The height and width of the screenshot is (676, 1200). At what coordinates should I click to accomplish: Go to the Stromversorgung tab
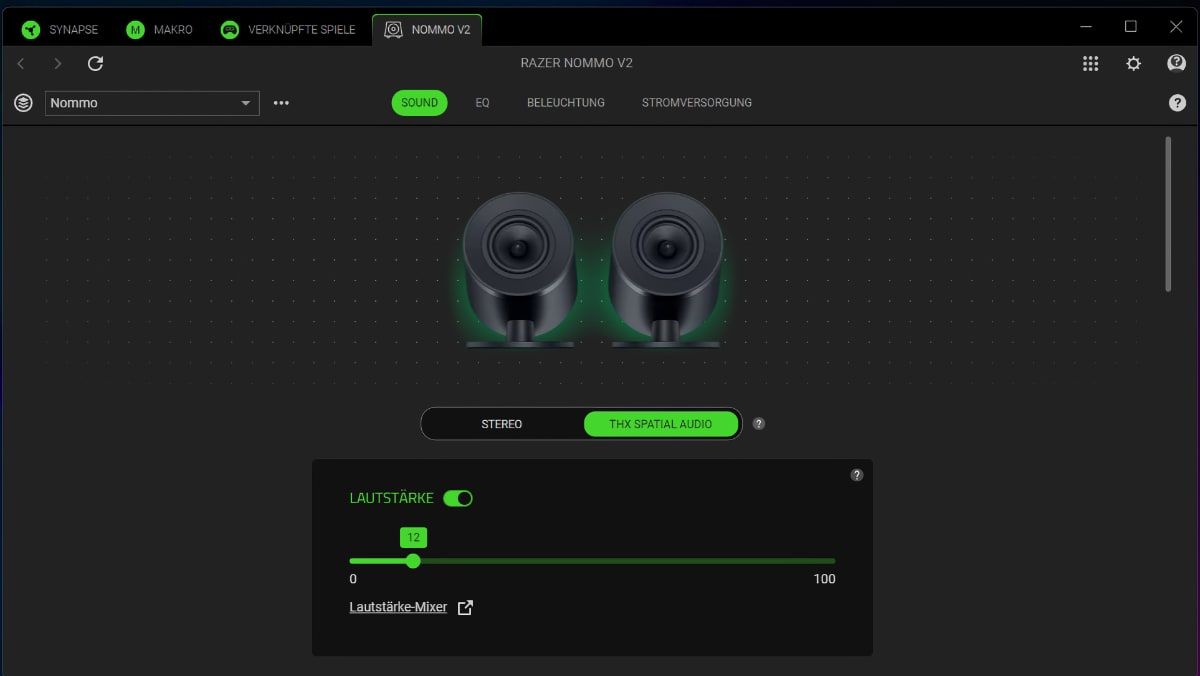pos(696,103)
